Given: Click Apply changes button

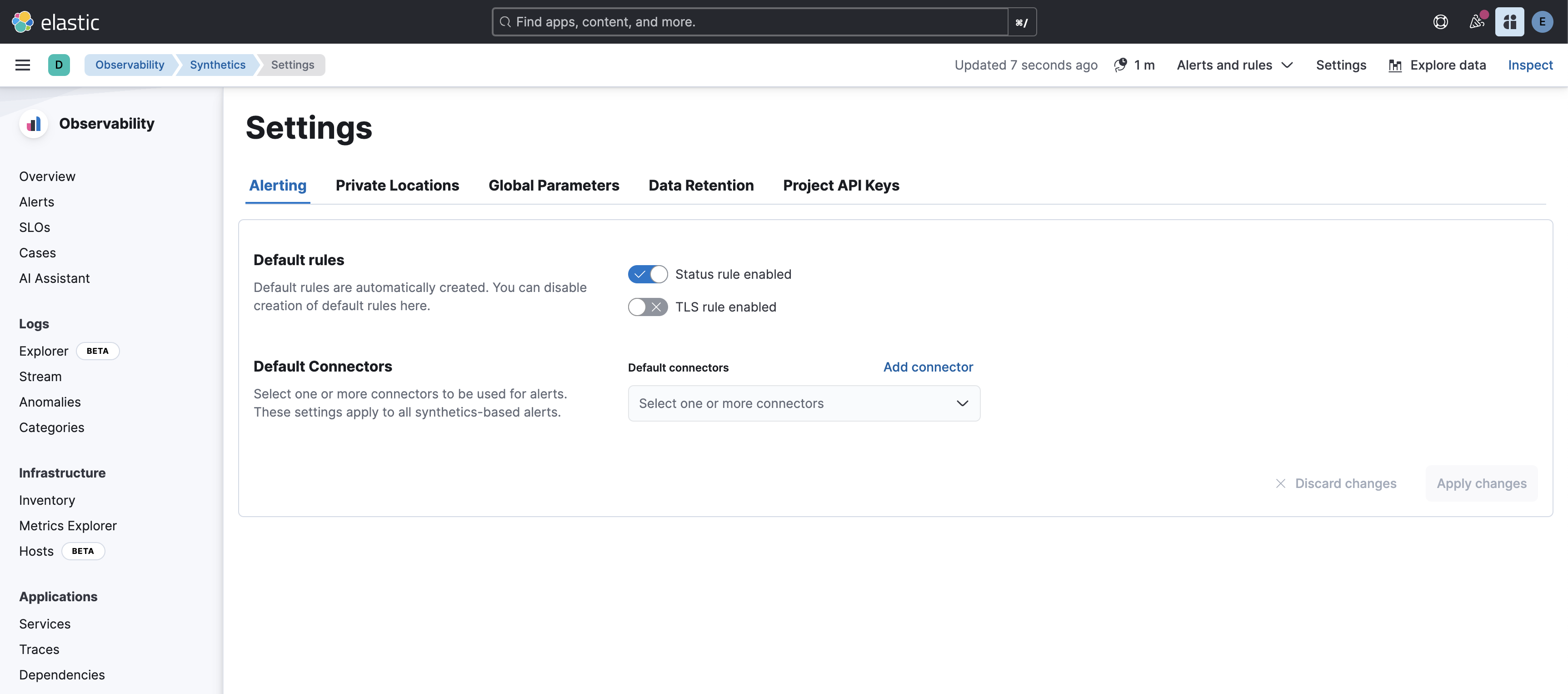Looking at the screenshot, I should point(1482,483).
